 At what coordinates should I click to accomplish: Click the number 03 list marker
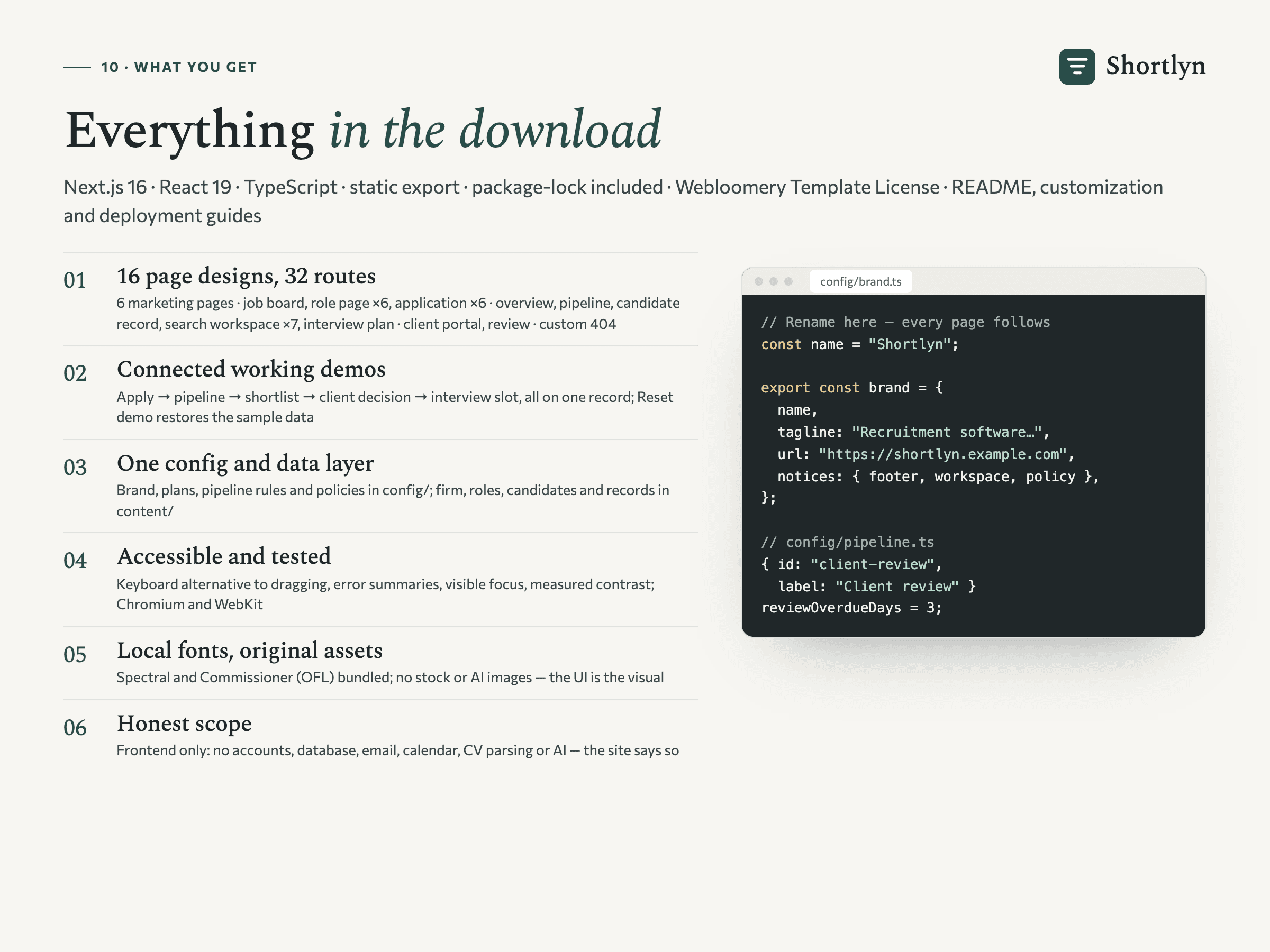tap(75, 467)
